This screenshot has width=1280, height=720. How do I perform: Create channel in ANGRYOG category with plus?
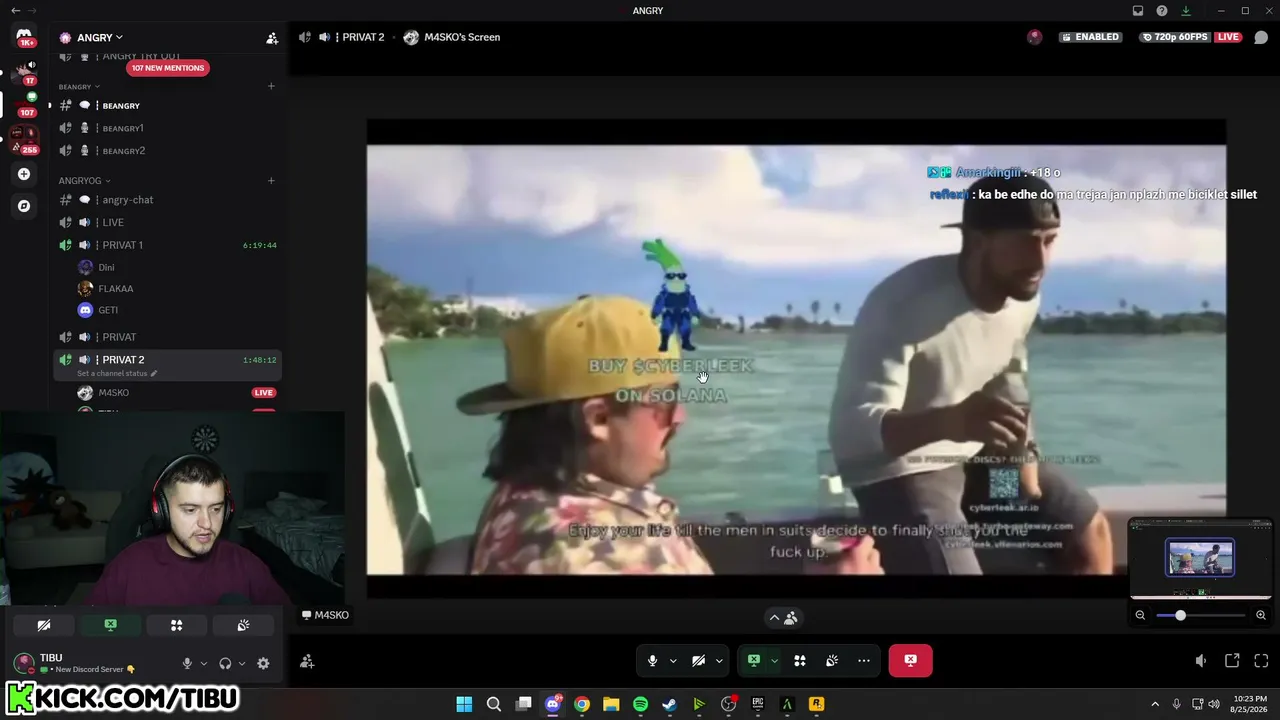click(x=271, y=181)
